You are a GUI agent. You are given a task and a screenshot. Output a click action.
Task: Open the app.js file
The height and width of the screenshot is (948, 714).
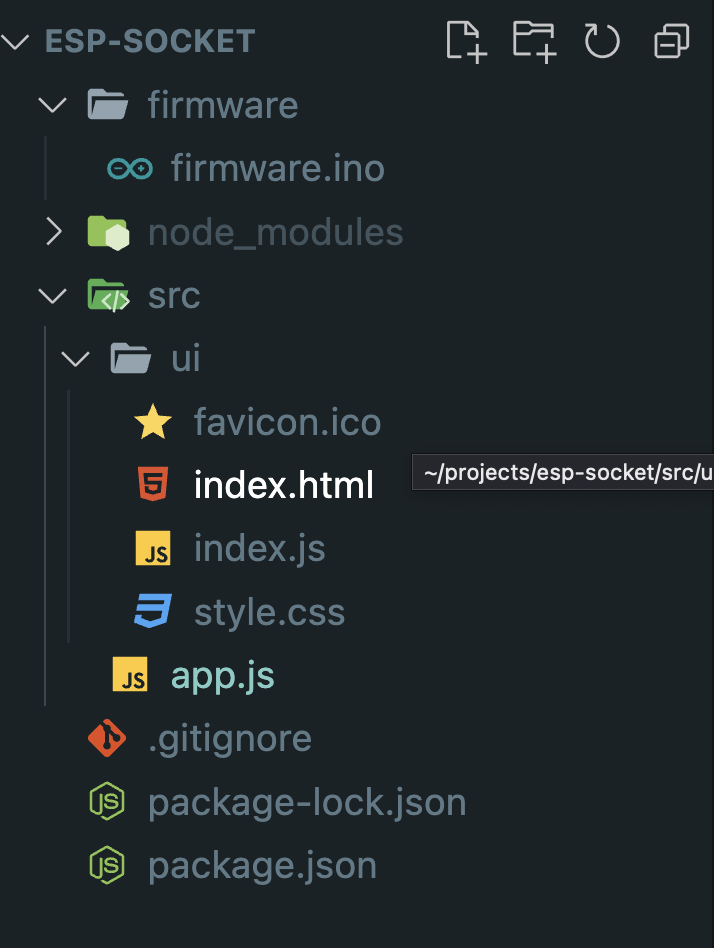(x=222, y=677)
